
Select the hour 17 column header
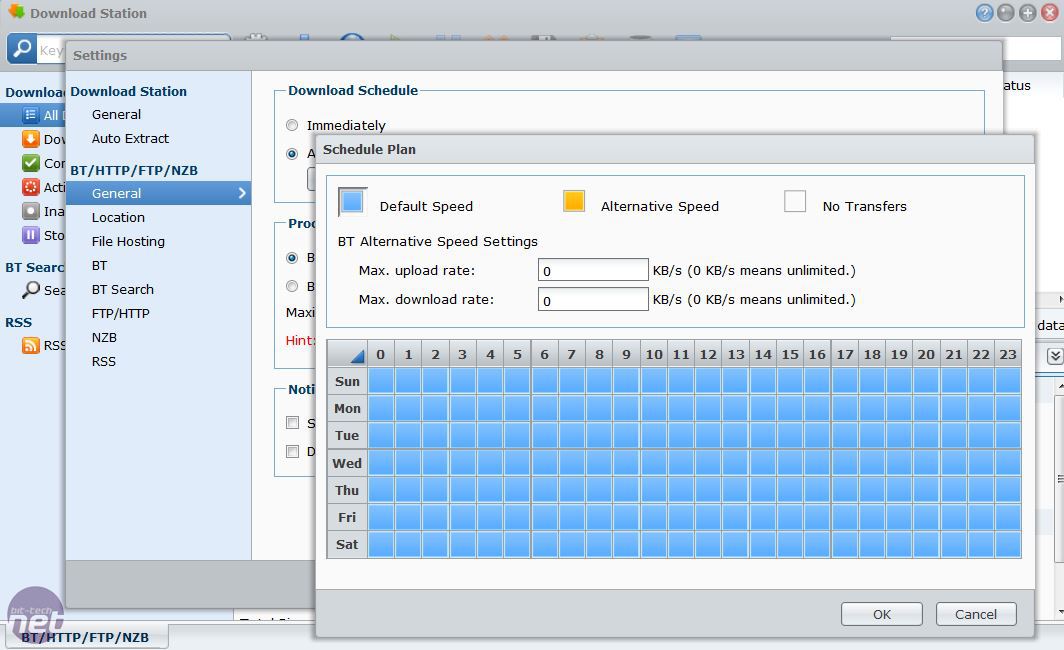pos(845,354)
